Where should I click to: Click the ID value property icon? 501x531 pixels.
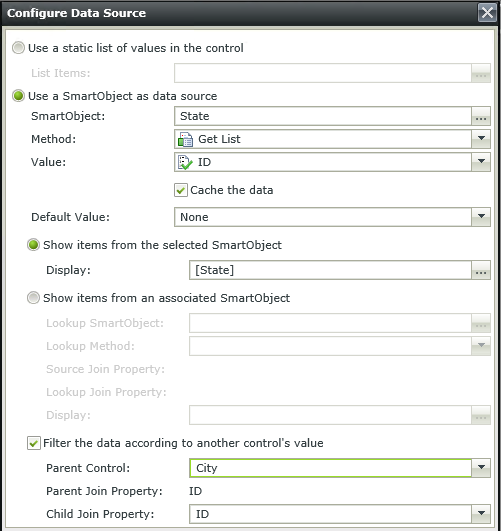(x=185, y=162)
